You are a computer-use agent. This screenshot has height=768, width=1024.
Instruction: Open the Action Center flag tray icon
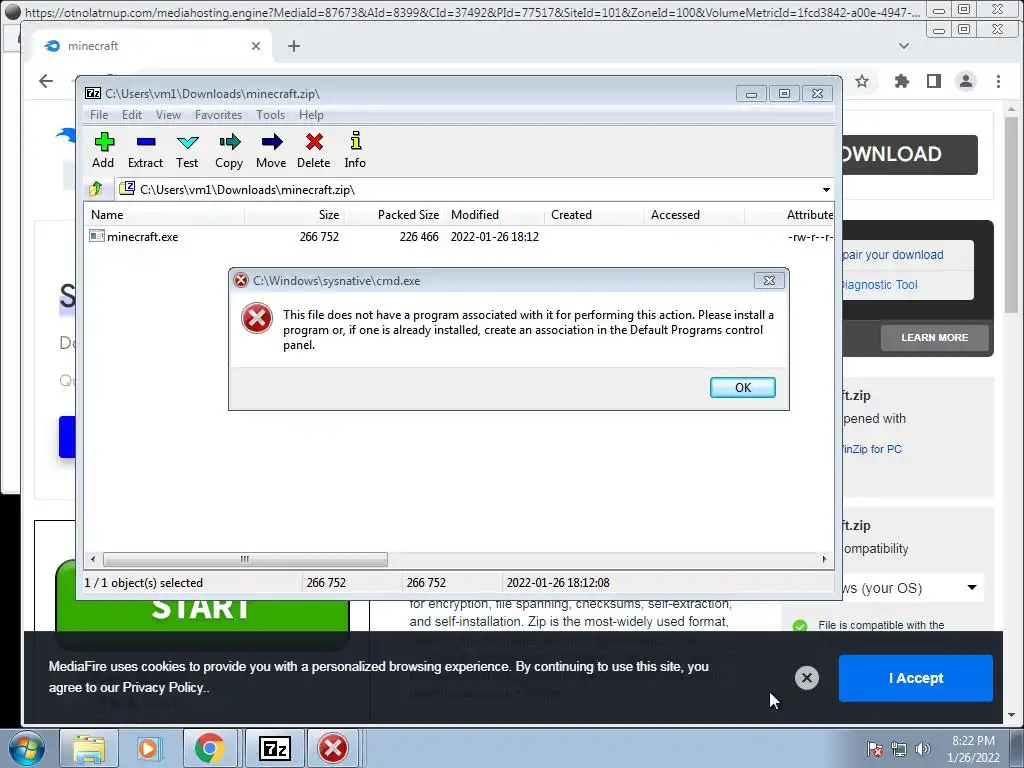875,749
